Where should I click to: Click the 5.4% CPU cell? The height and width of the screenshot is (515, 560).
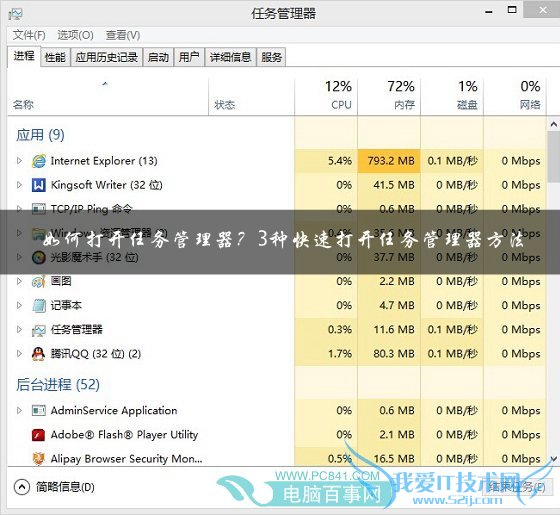(x=326, y=161)
